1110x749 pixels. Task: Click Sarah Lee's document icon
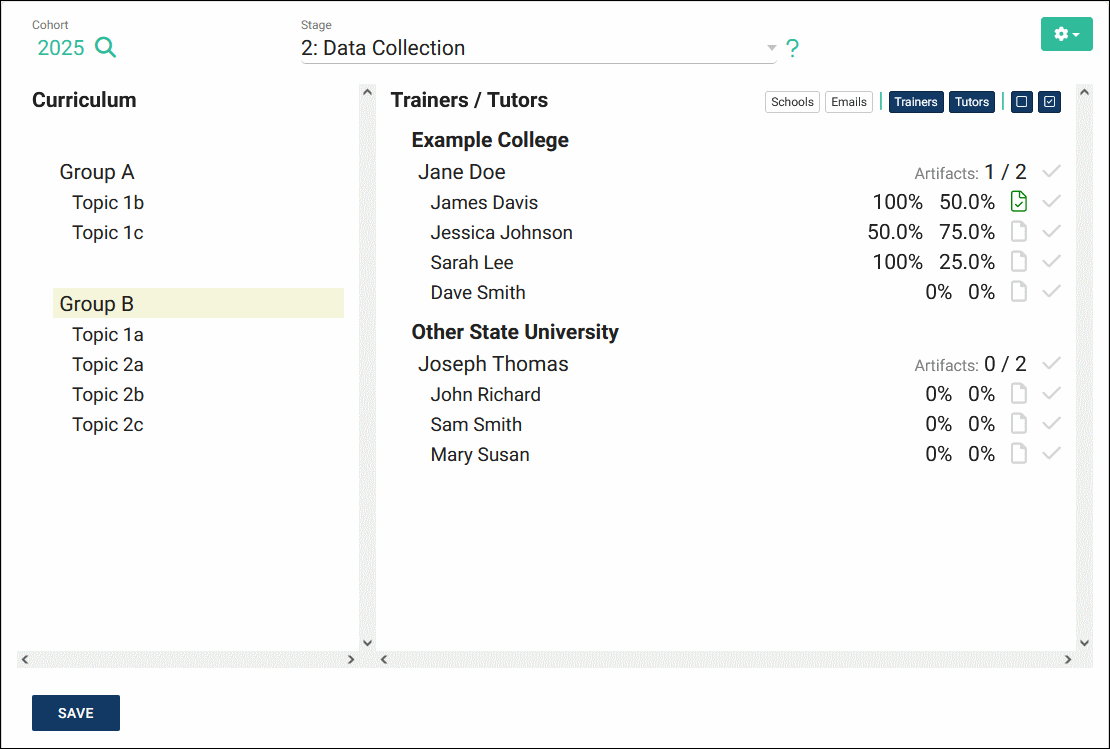1018,262
